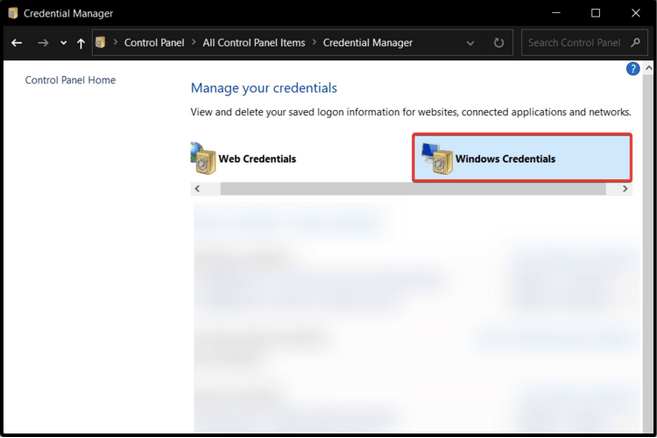This screenshot has height=438, width=657.
Task: Expand the address bar history dropdown
Action: (470, 43)
